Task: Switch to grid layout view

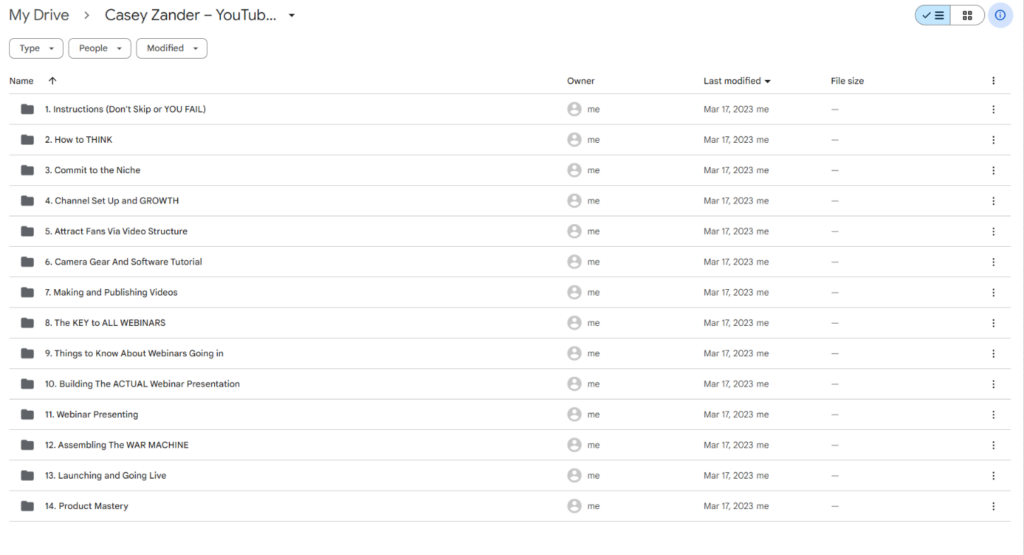Action: point(967,16)
